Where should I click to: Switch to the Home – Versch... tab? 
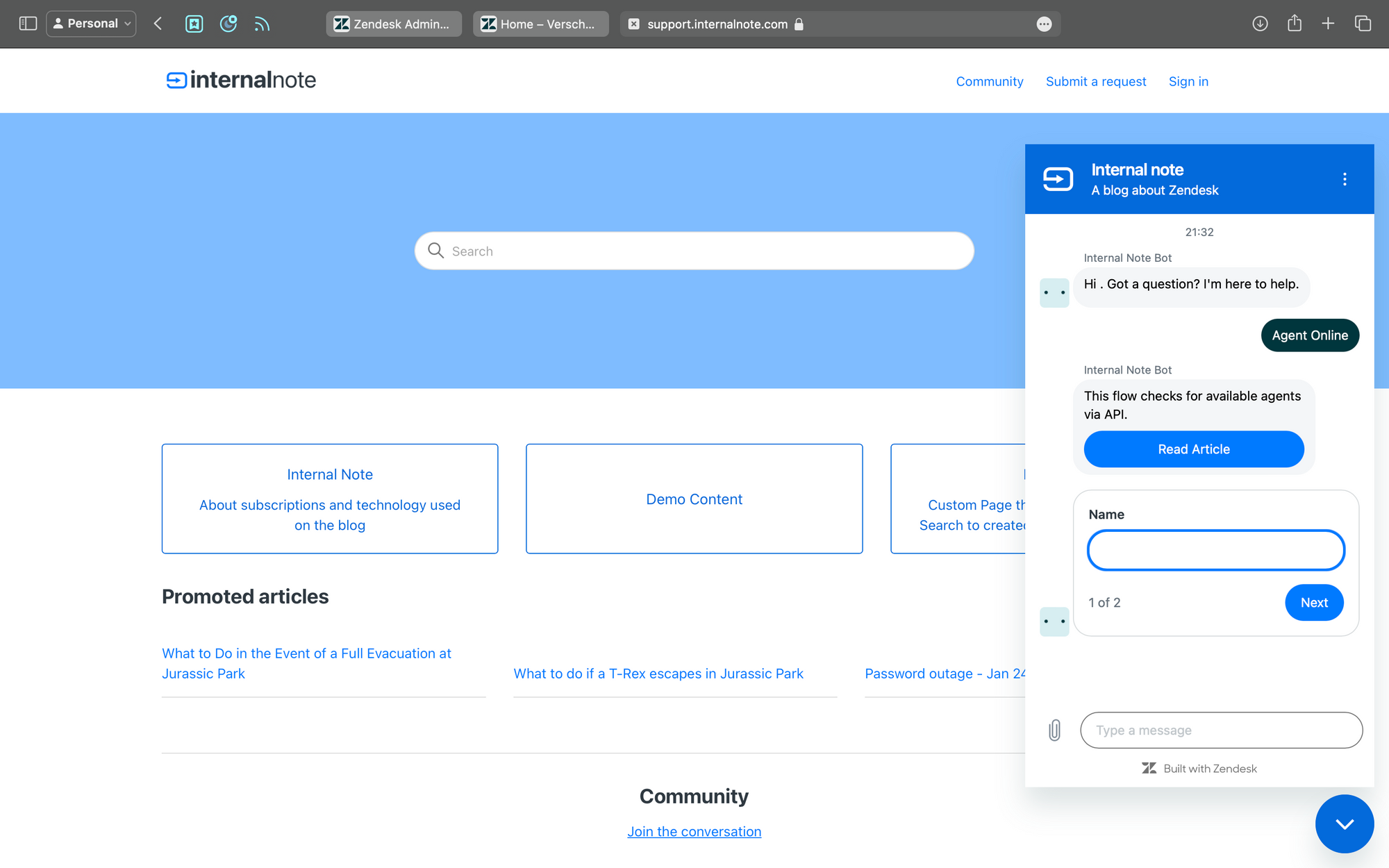(x=540, y=24)
